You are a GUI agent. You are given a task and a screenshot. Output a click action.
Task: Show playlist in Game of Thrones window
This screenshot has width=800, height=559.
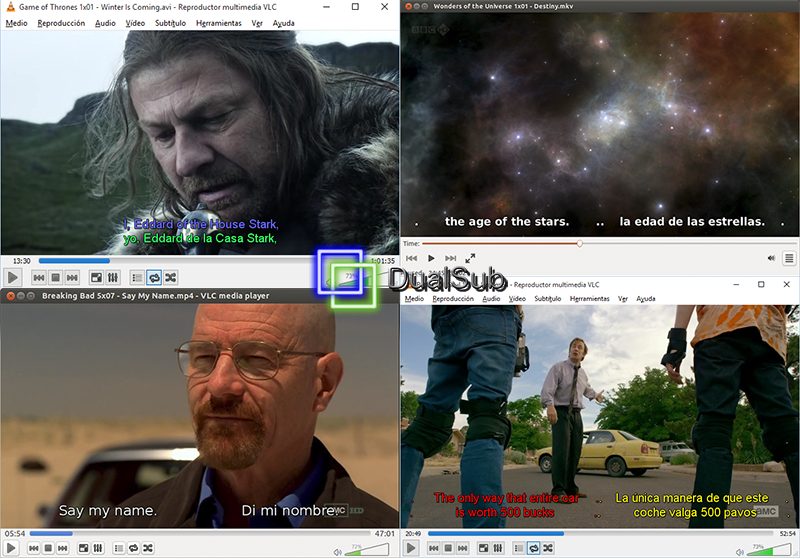pos(137,277)
